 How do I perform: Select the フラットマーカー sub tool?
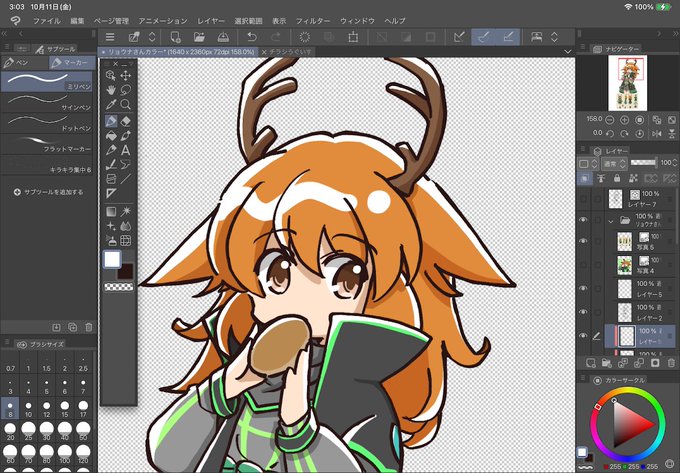46,144
